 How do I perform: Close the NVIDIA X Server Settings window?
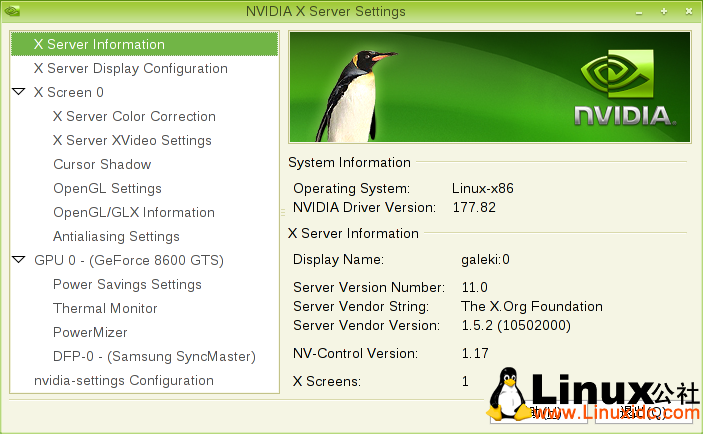[687, 11]
